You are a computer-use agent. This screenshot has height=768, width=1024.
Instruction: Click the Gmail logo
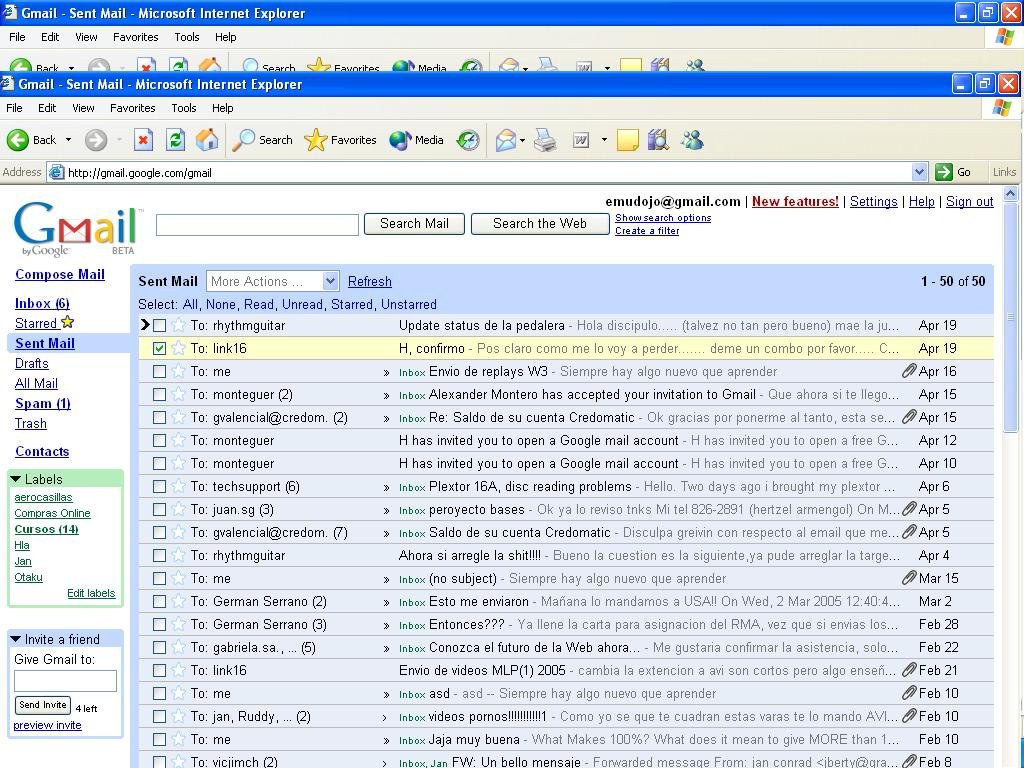[x=76, y=229]
